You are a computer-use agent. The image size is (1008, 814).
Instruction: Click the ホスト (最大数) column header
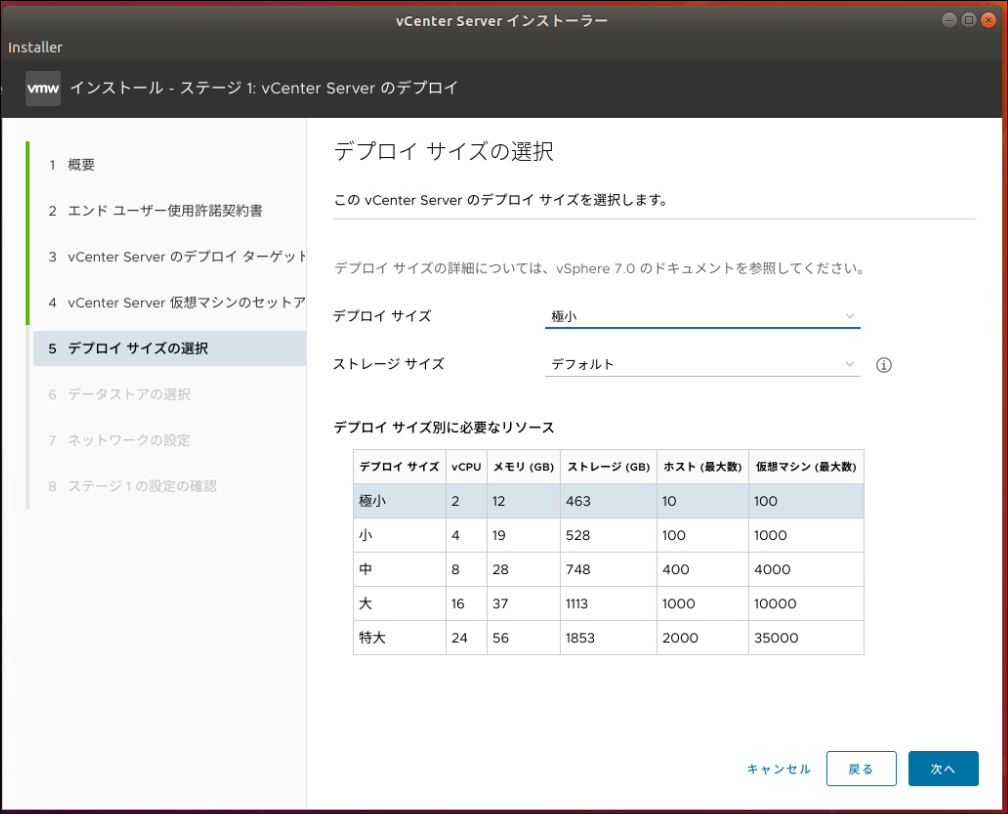(703, 467)
